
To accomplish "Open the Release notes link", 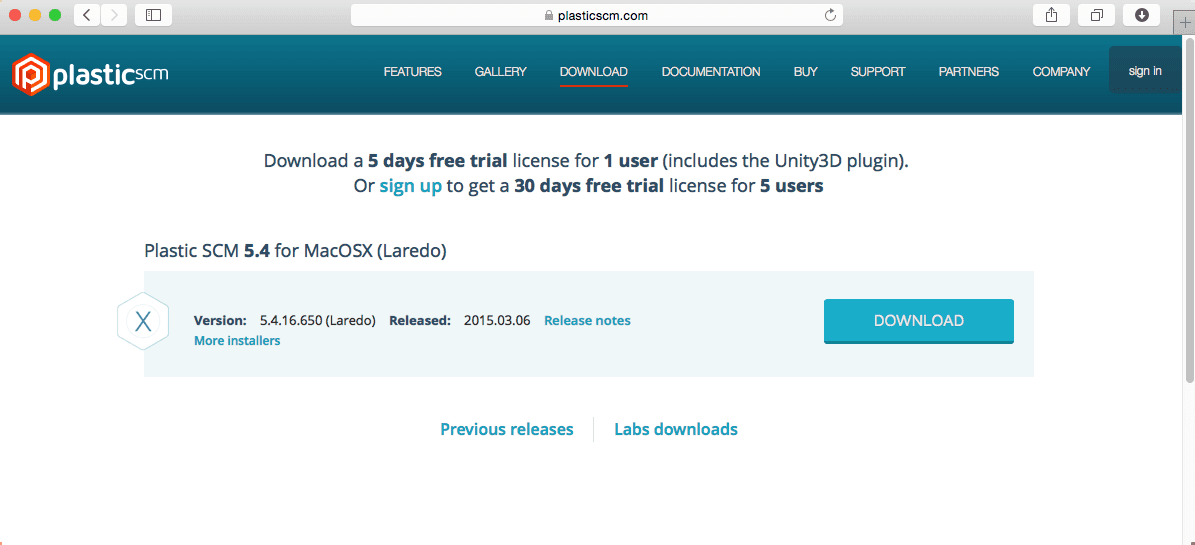I will 588,320.
